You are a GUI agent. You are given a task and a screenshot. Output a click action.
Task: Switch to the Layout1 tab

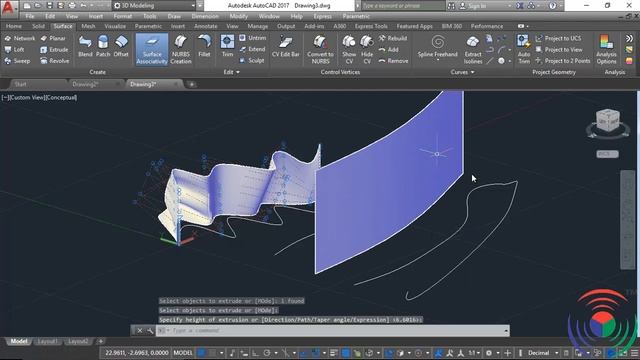point(47,341)
